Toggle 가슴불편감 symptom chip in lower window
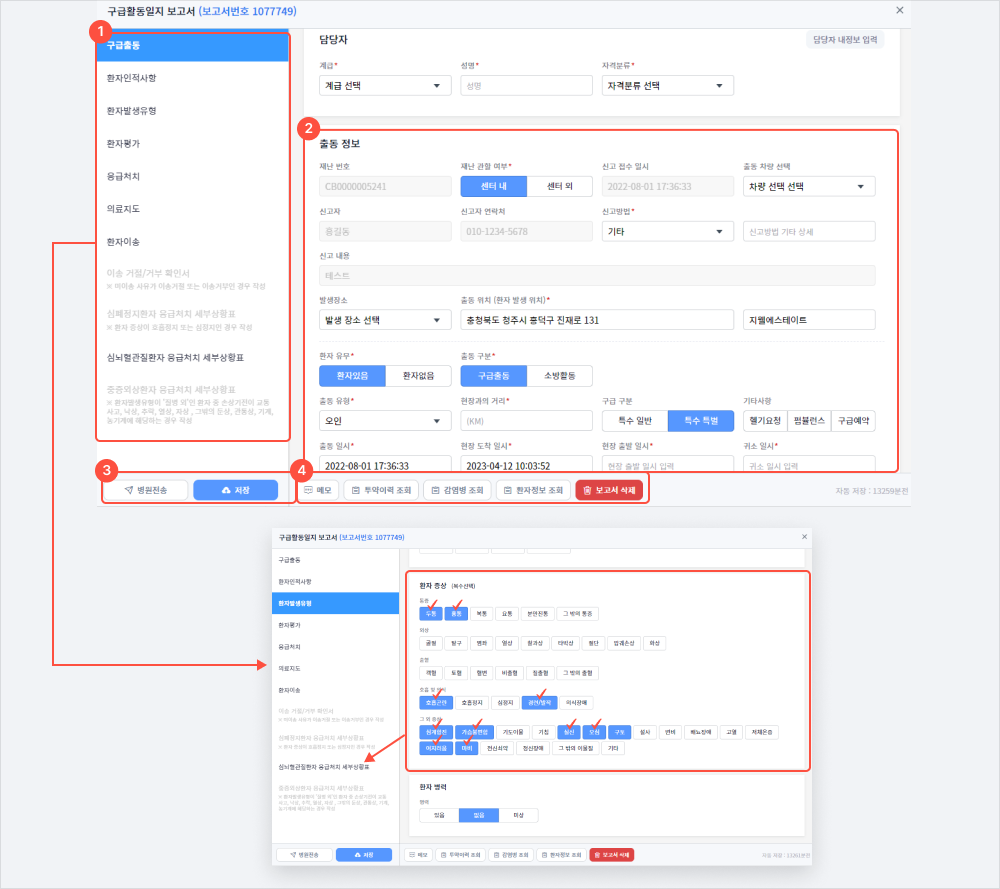 coord(474,732)
